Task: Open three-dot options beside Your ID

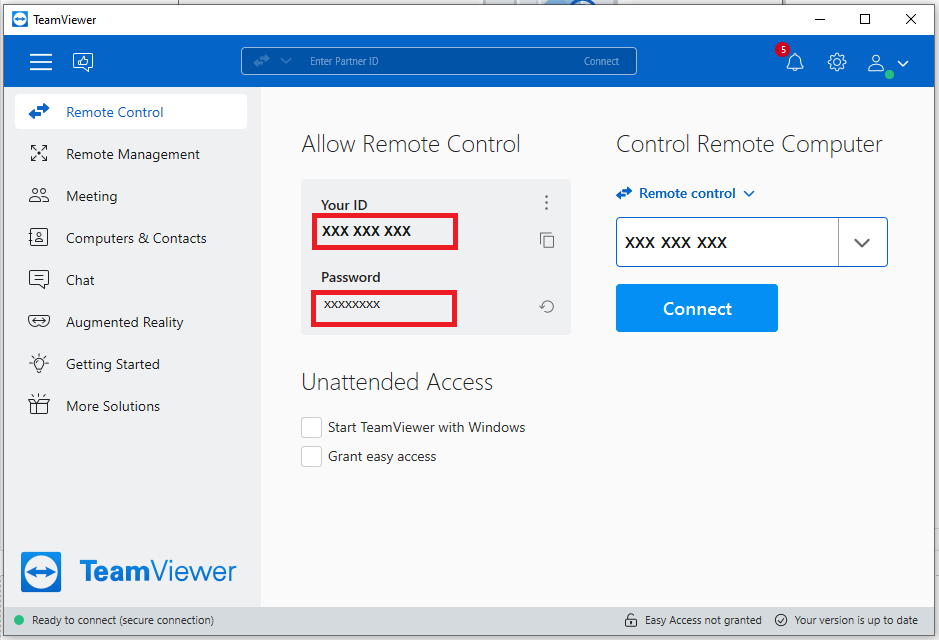Action: [546, 203]
